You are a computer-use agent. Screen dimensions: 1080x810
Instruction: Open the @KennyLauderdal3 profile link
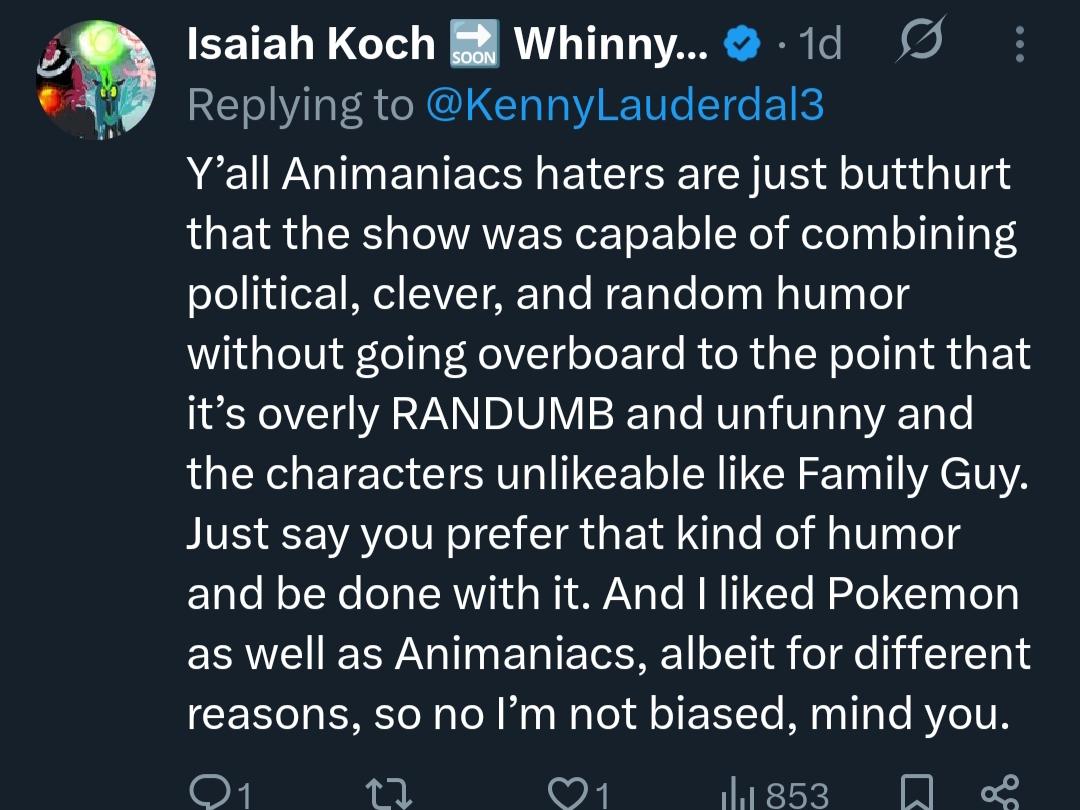[x=624, y=105]
